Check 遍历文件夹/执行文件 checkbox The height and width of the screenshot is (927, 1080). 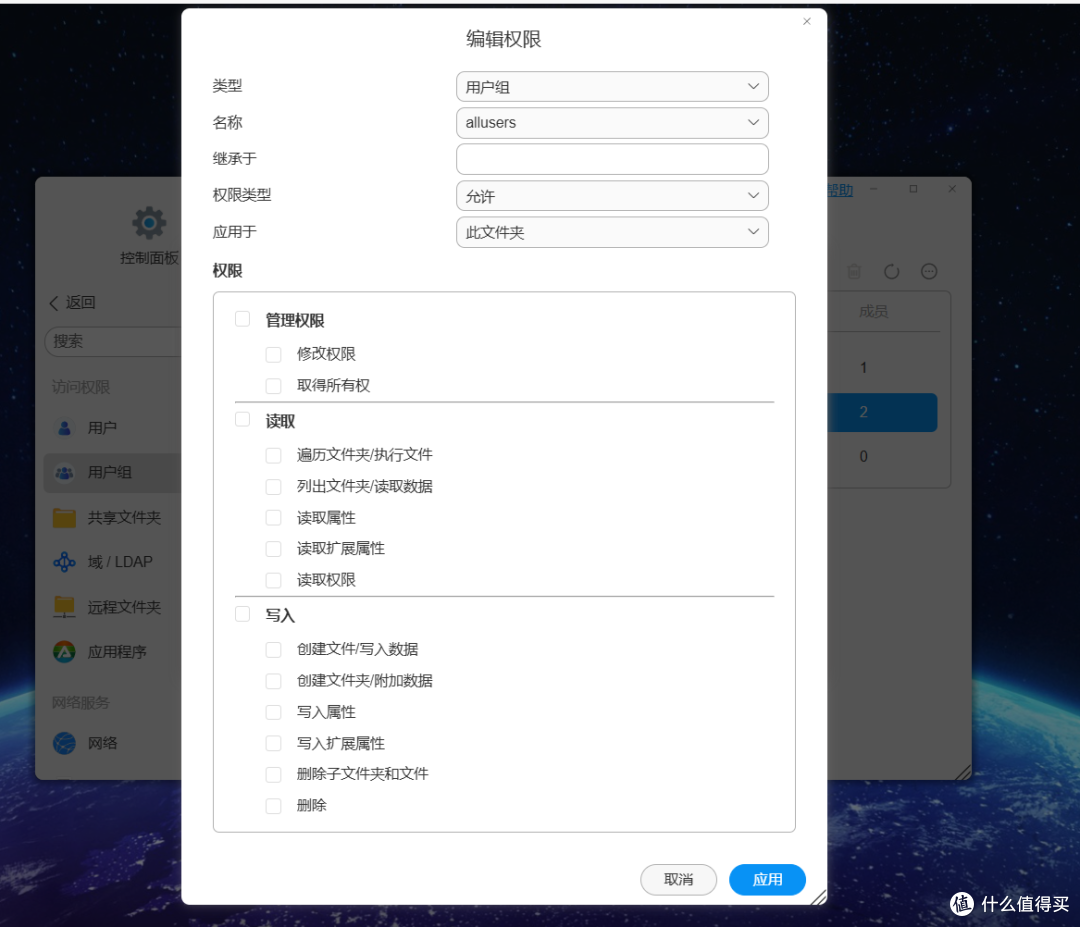[x=273, y=455]
